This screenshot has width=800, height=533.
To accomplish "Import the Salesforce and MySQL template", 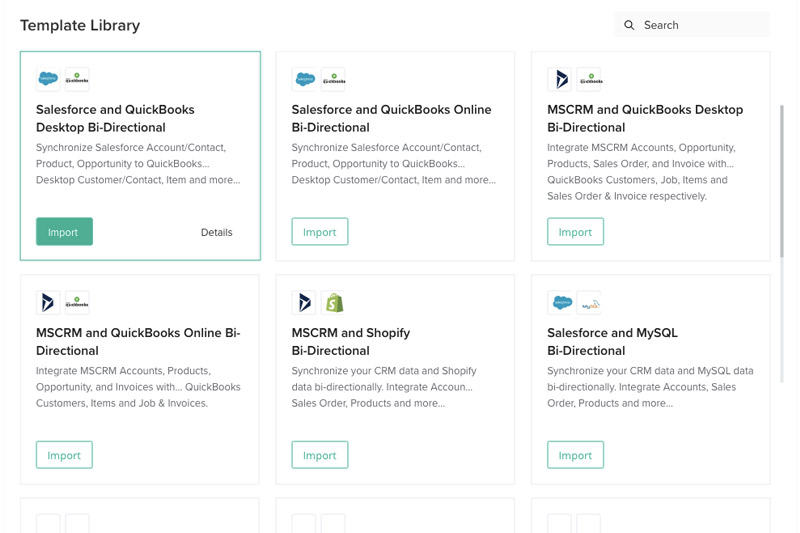I will (575, 455).
